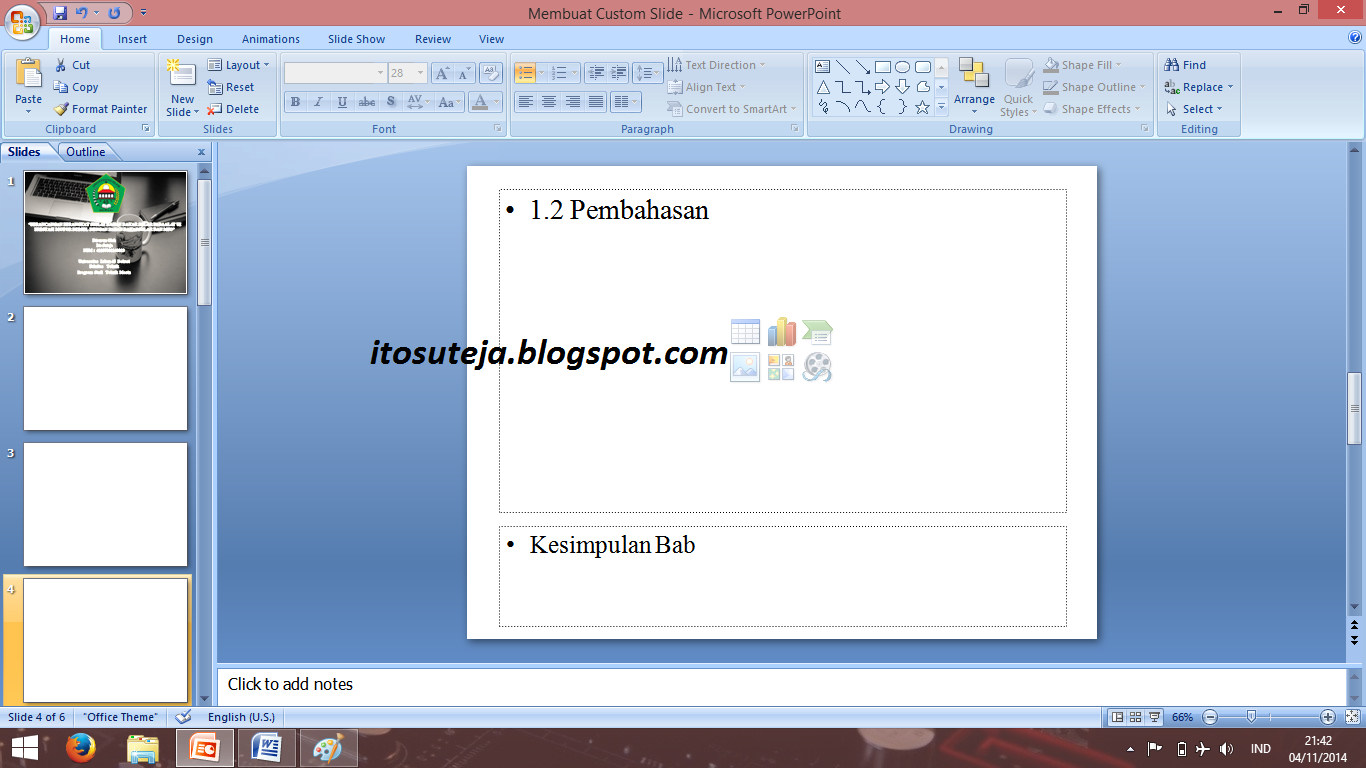1366x768 pixels.
Task: Switch to the Design tab
Action: [x=195, y=39]
